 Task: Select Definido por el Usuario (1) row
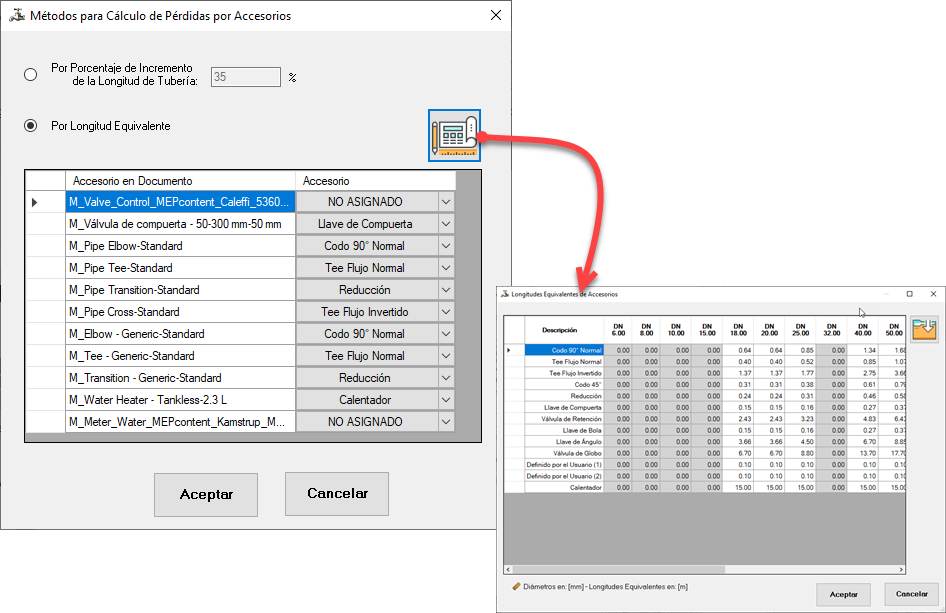click(564, 465)
